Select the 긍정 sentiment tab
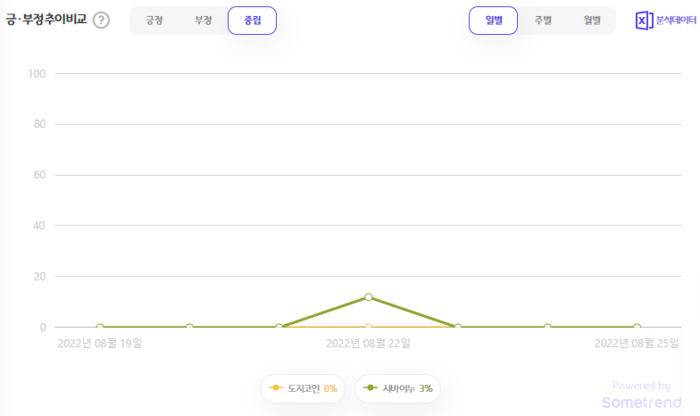This screenshot has width=700, height=416. (x=154, y=20)
